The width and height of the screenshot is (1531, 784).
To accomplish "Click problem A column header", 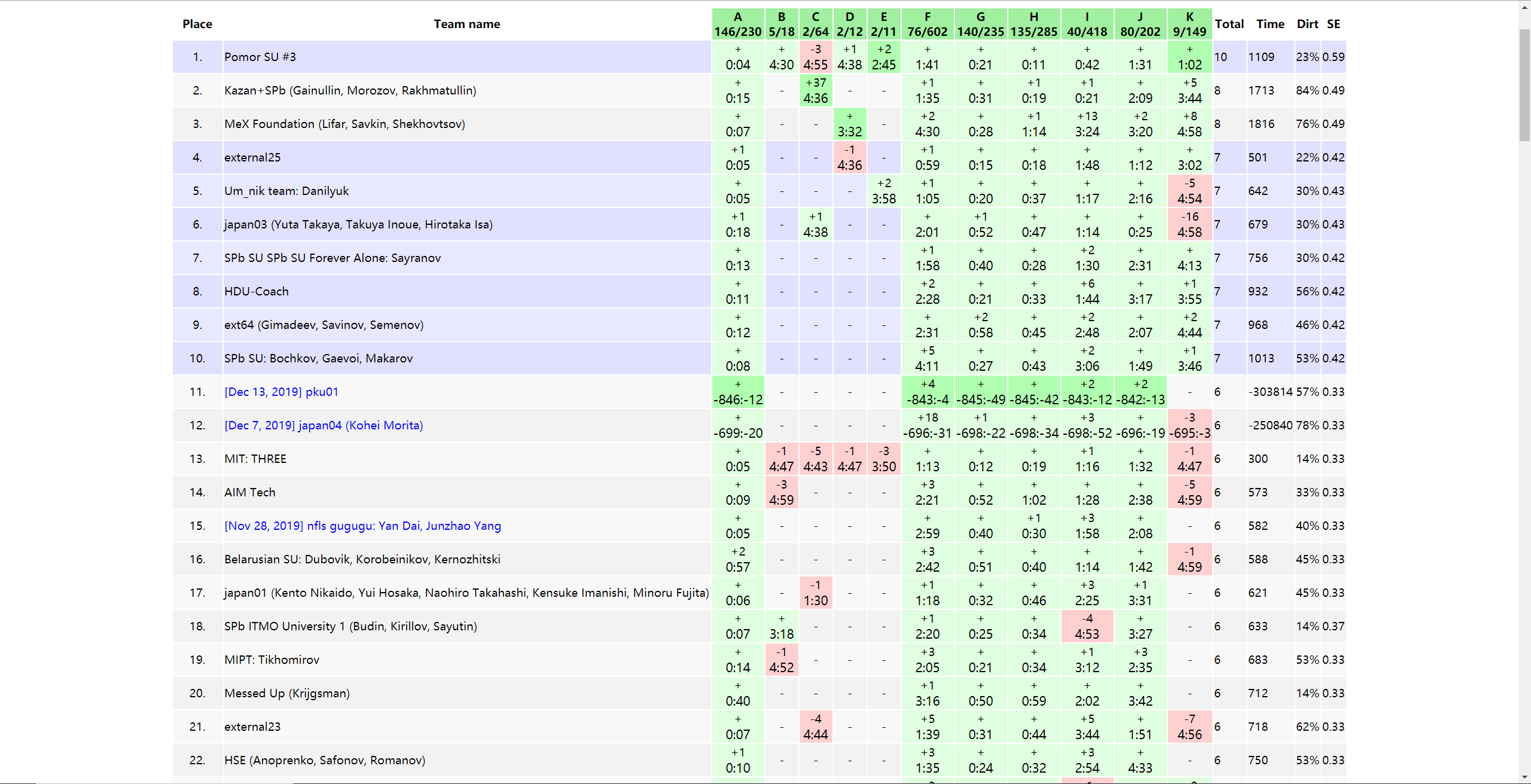I will (737, 24).
